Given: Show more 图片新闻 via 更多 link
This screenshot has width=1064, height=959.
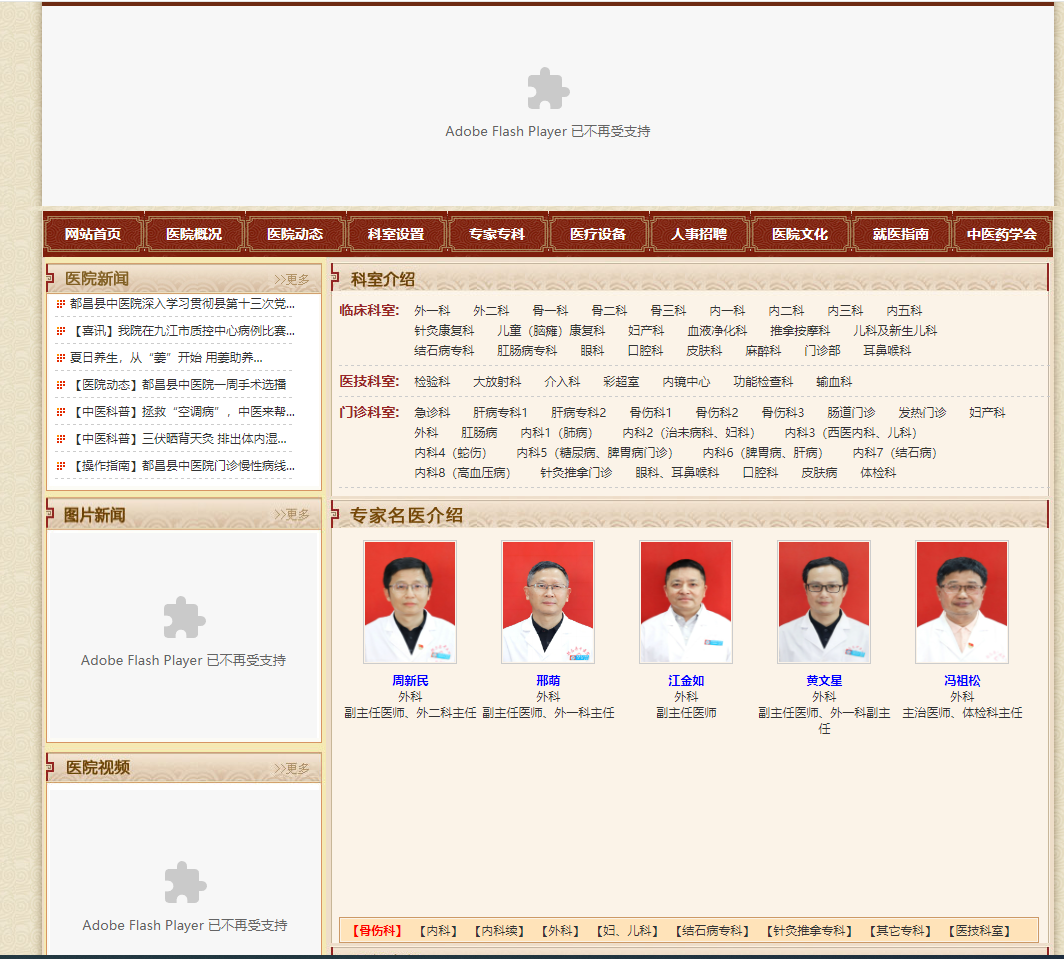Looking at the screenshot, I should pos(292,514).
